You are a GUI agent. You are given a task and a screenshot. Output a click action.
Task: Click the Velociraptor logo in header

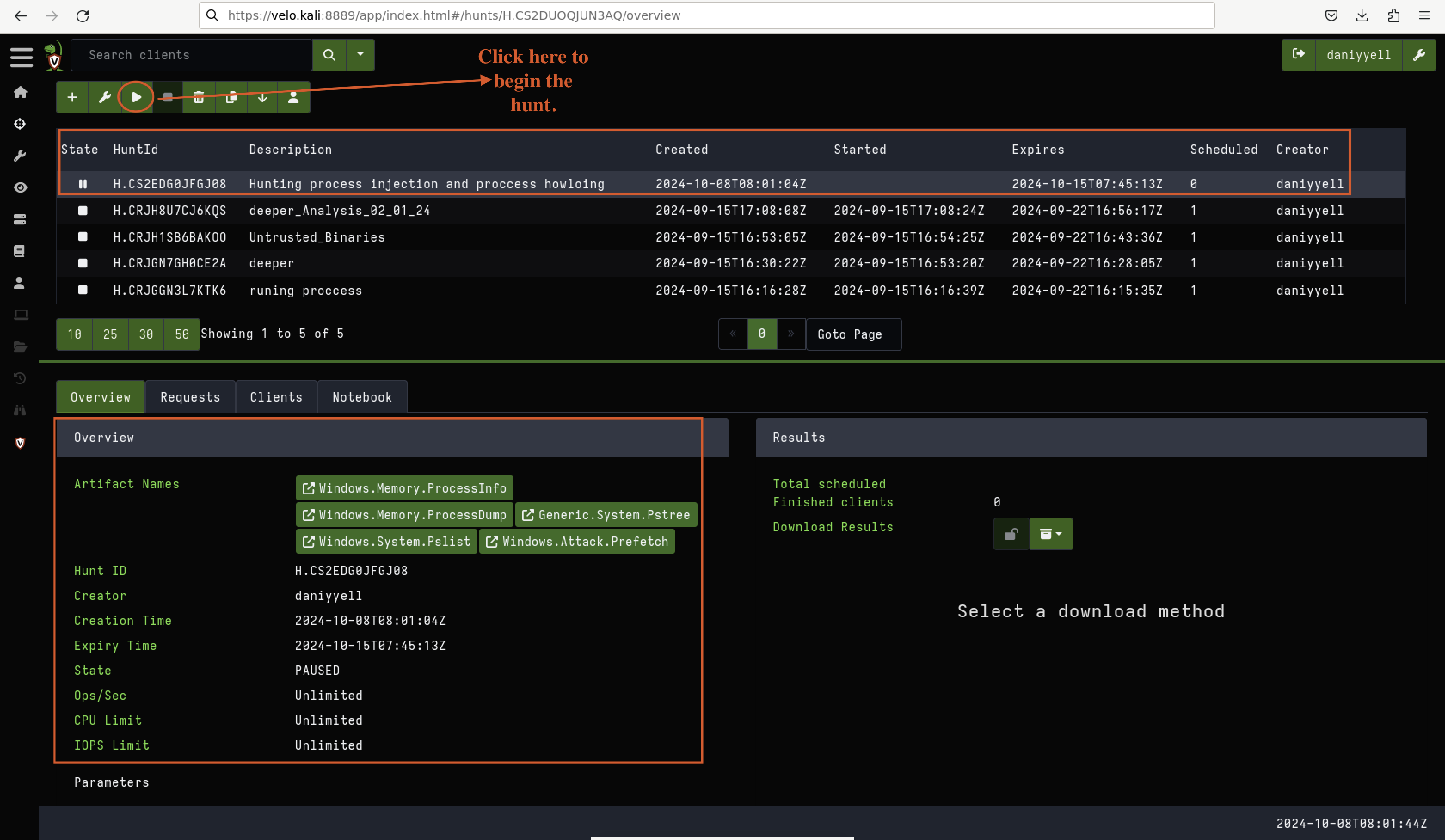53,55
